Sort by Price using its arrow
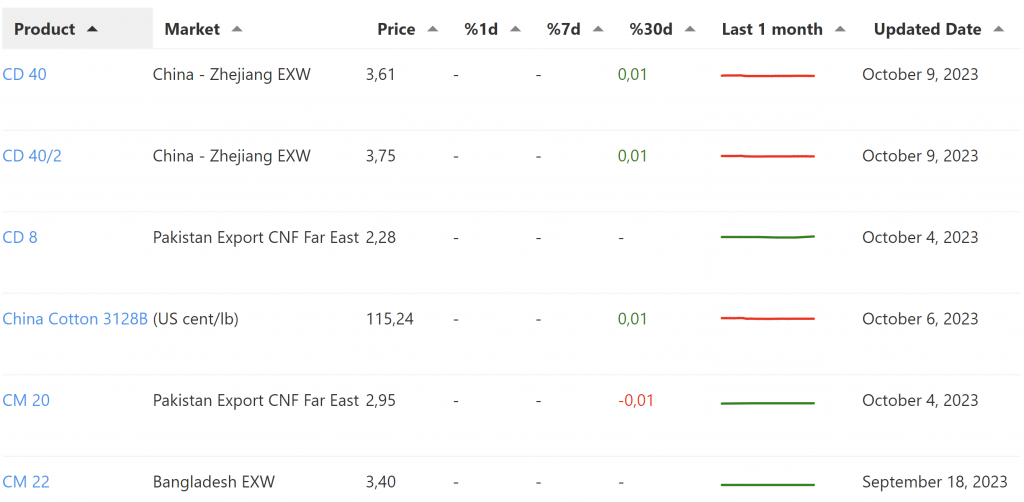This screenshot has height=502, width=1024. pyautogui.click(x=433, y=29)
